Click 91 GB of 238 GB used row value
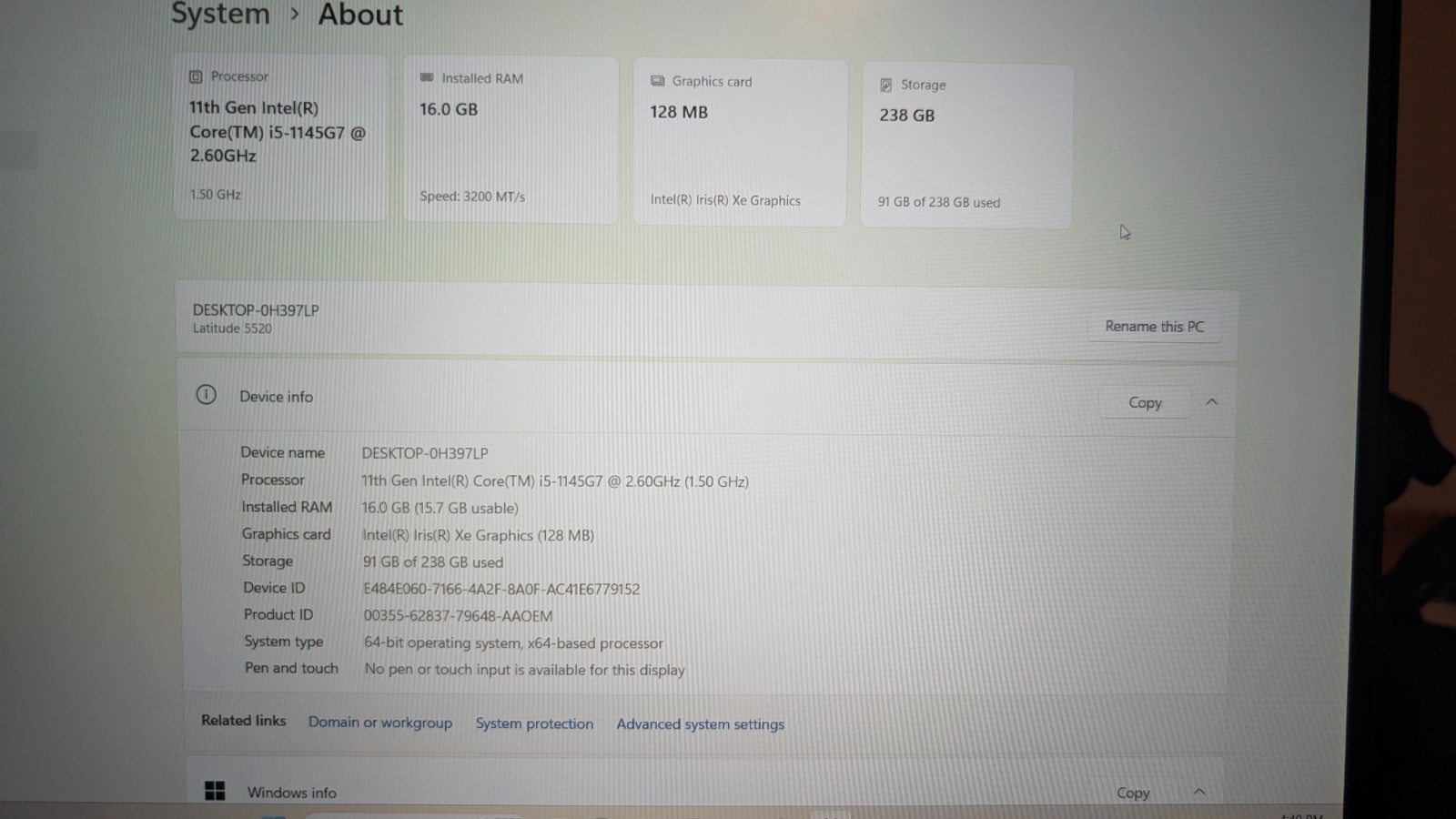The image size is (1456, 819). [432, 562]
